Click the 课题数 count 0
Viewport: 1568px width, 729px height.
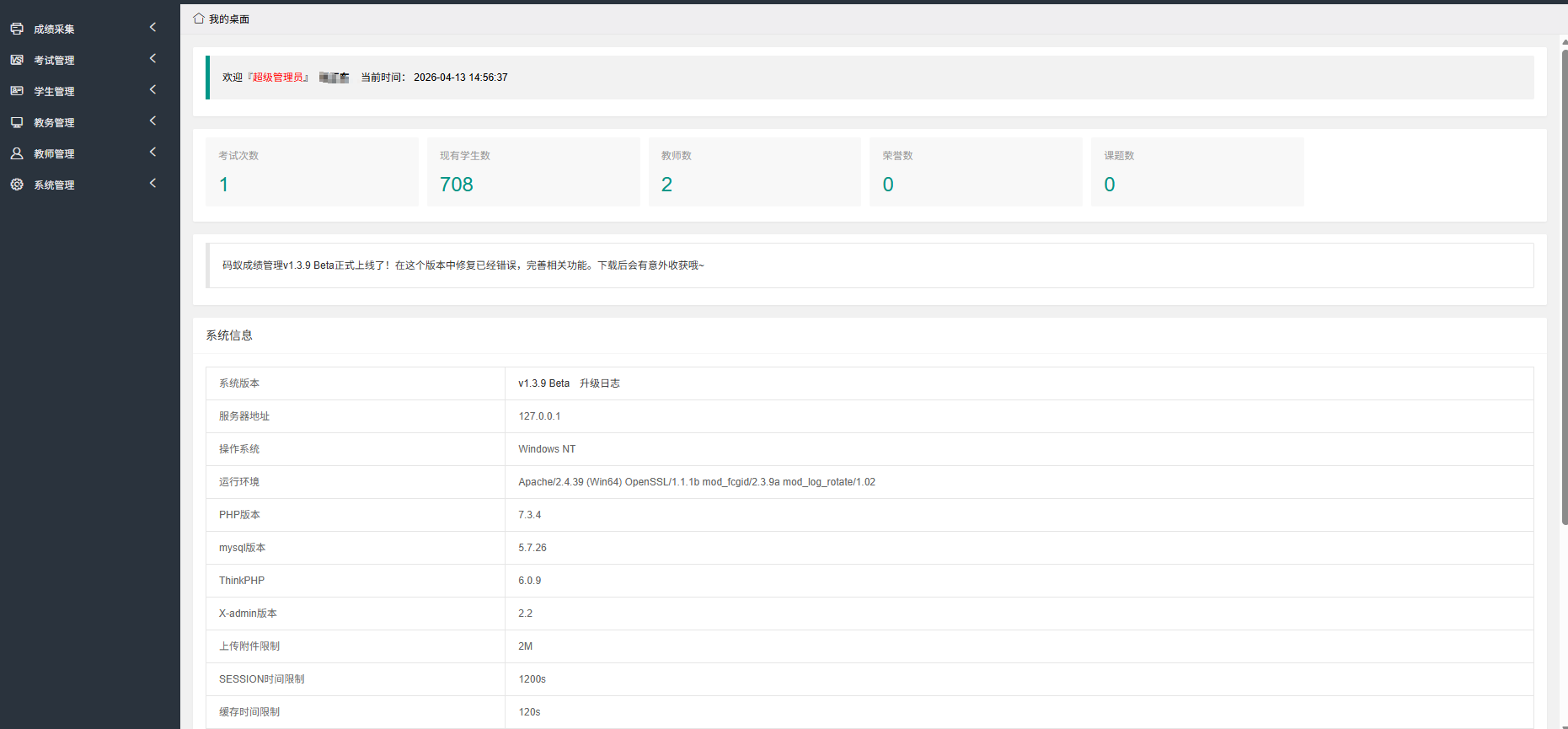(x=1110, y=185)
